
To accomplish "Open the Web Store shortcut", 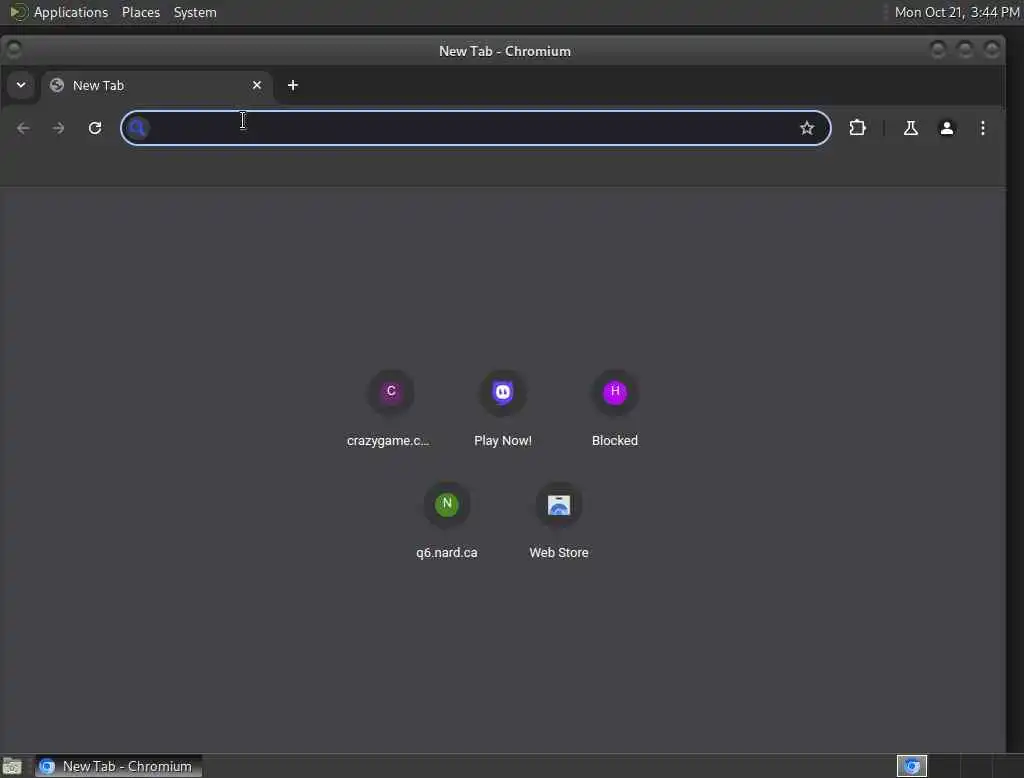I will click(559, 521).
